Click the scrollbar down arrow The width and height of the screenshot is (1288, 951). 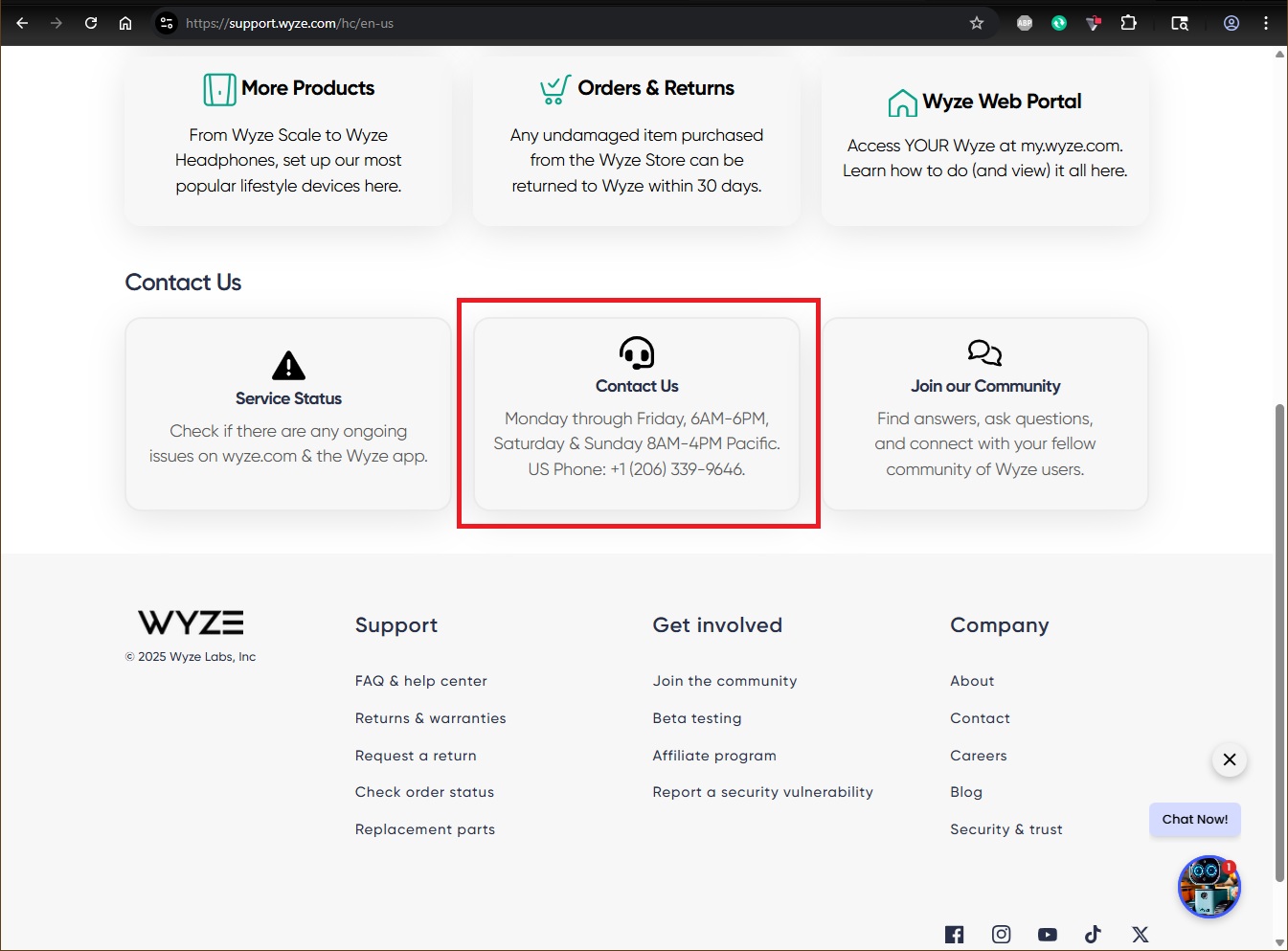1280,942
